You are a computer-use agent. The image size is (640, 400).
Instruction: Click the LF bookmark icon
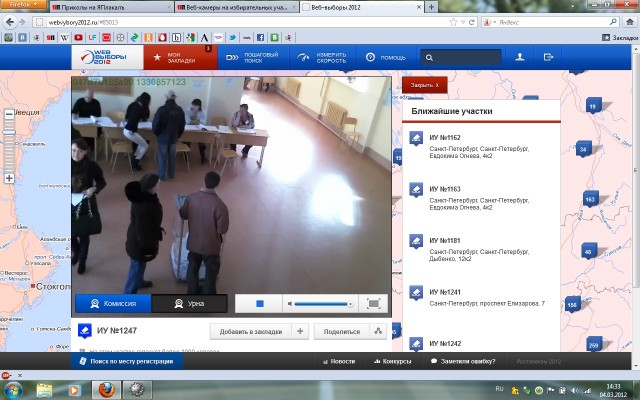(x=92, y=38)
